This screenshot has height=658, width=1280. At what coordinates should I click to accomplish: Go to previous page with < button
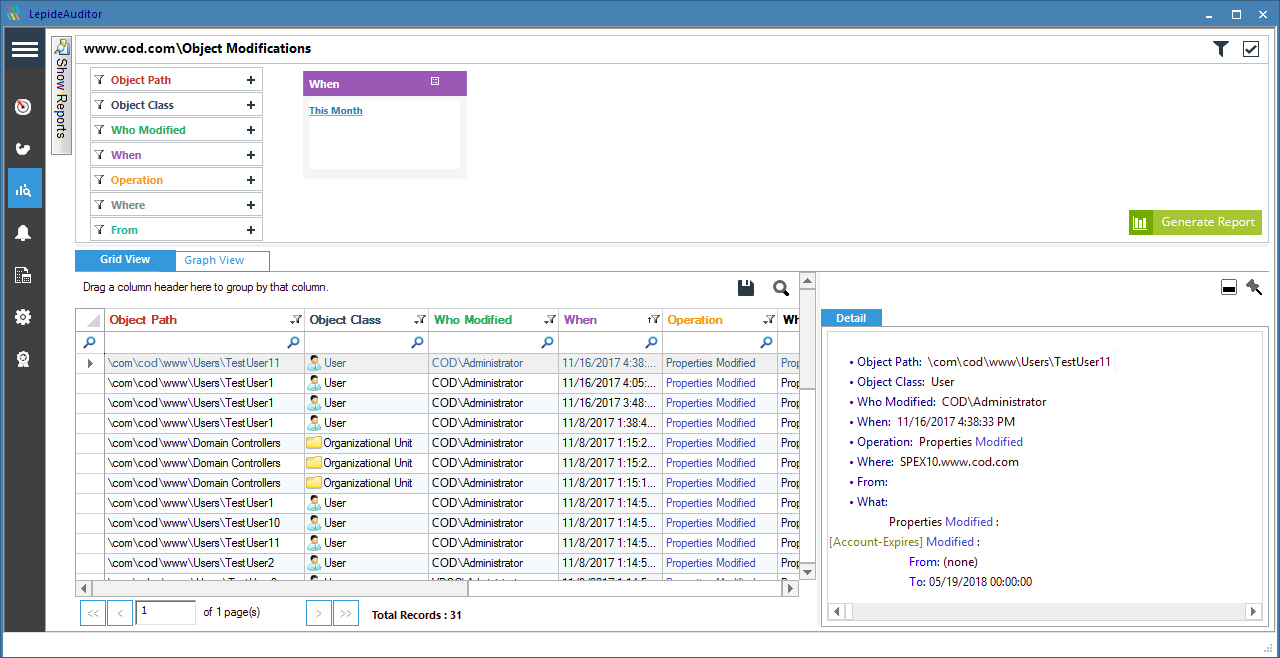pos(120,613)
